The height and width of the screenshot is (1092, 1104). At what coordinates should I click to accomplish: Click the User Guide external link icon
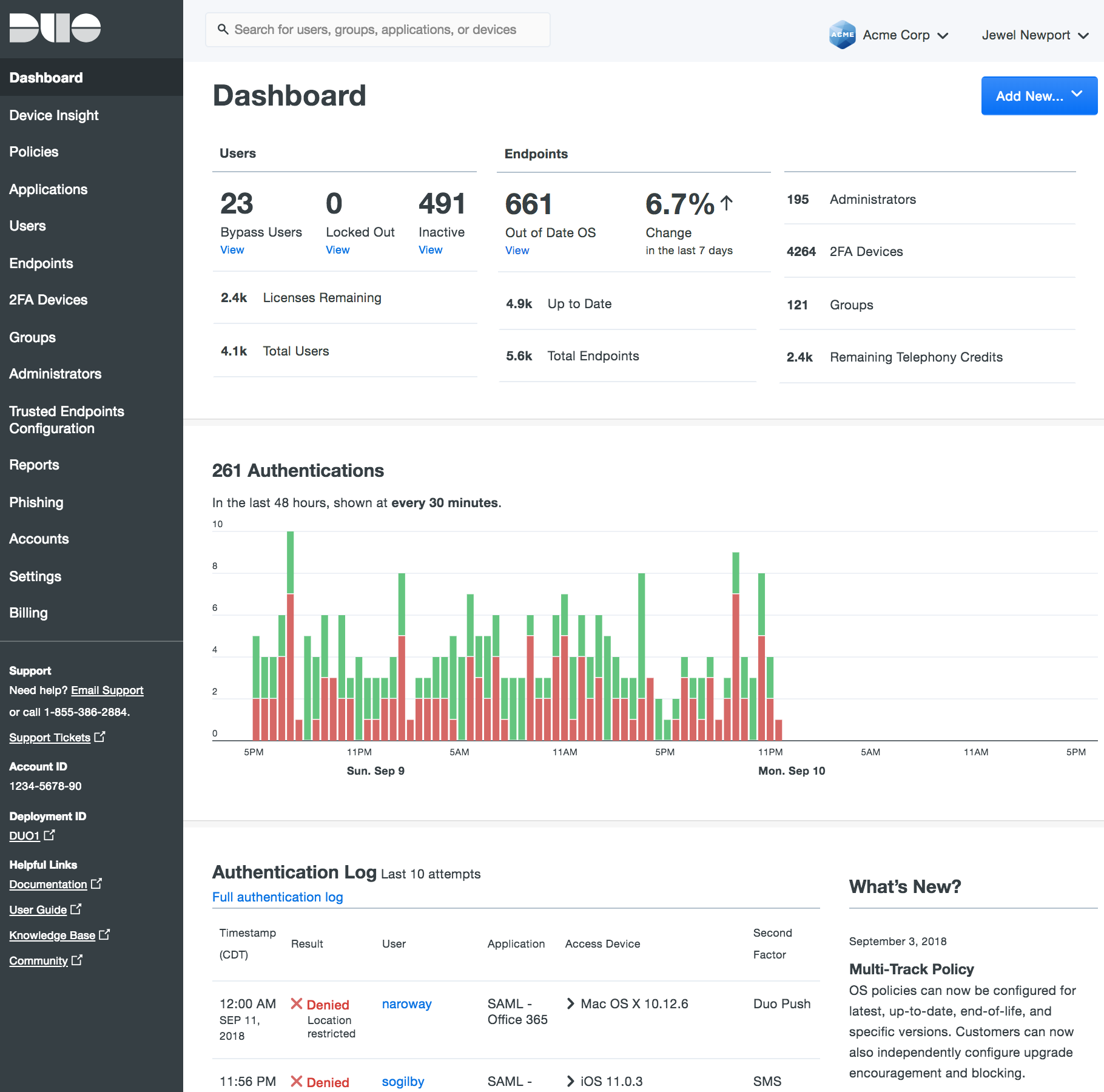(x=76, y=909)
